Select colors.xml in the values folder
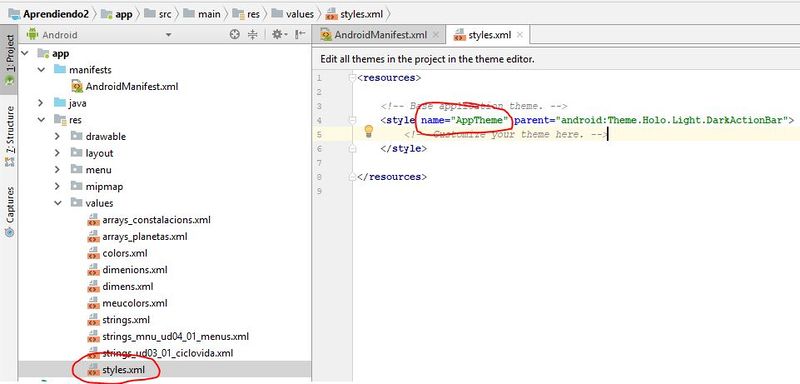800x384 pixels. point(124,253)
